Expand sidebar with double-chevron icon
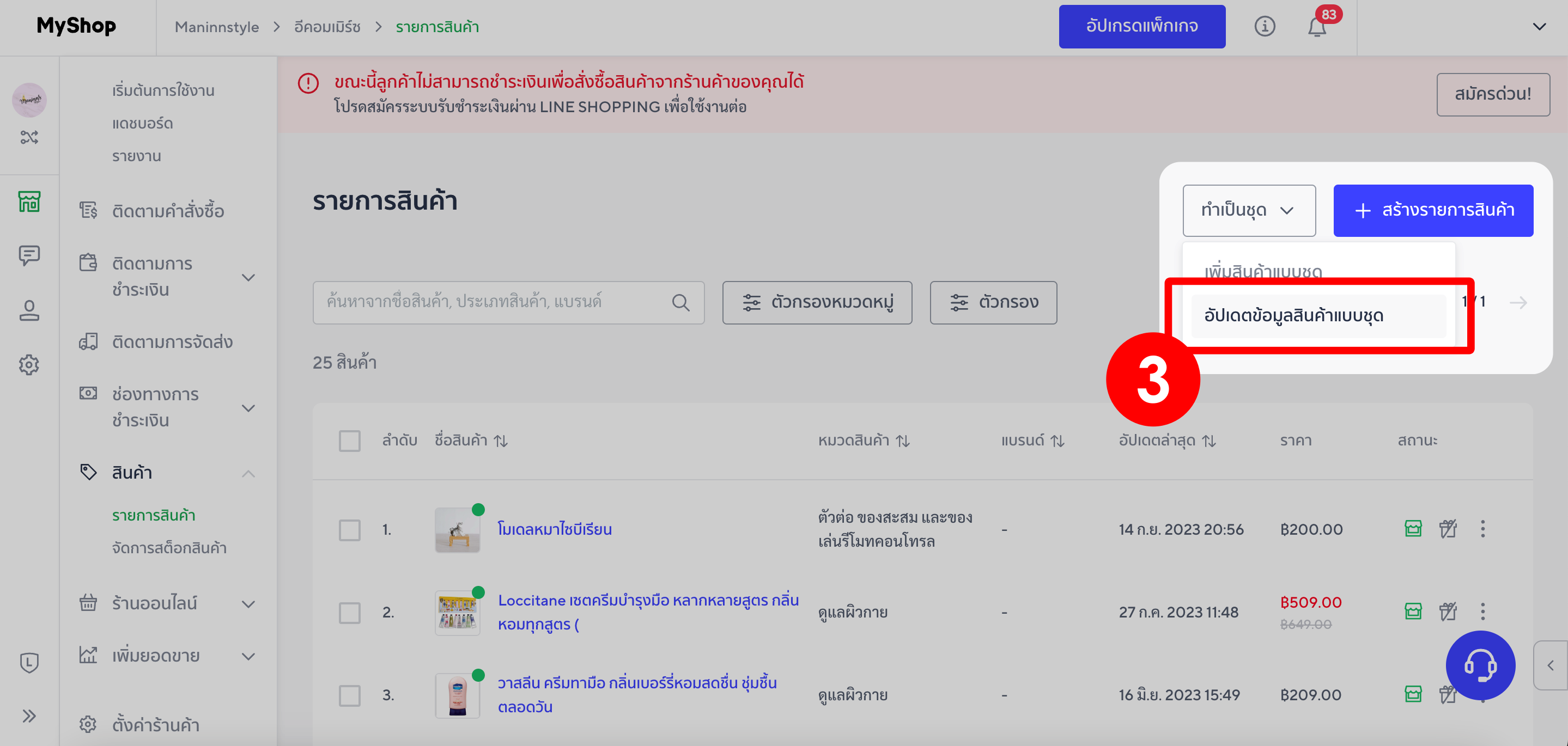The height and width of the screenshot is (746, 1568). (x=29, y=716)
